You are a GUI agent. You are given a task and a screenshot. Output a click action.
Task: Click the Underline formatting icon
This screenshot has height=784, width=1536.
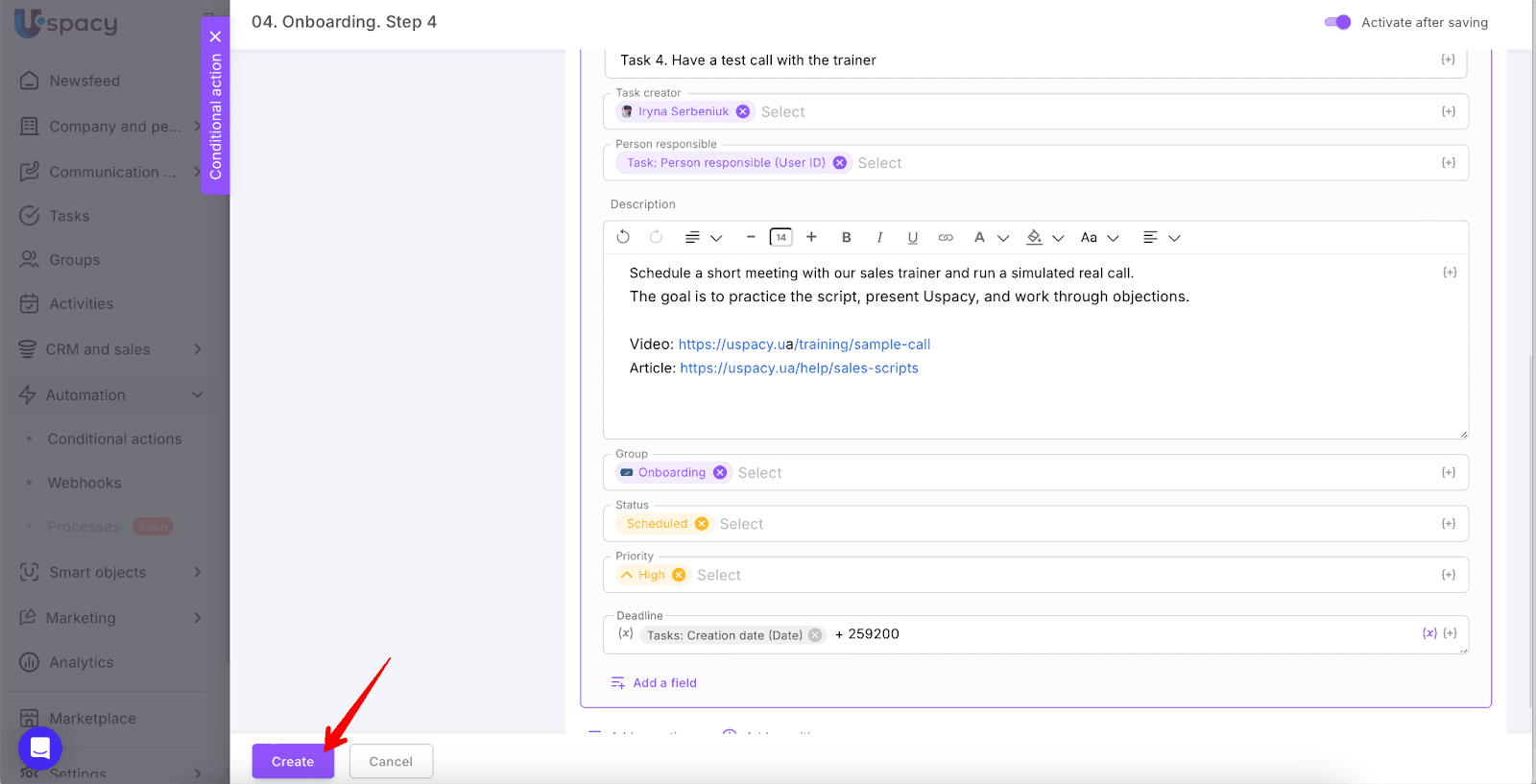point(912,237)
